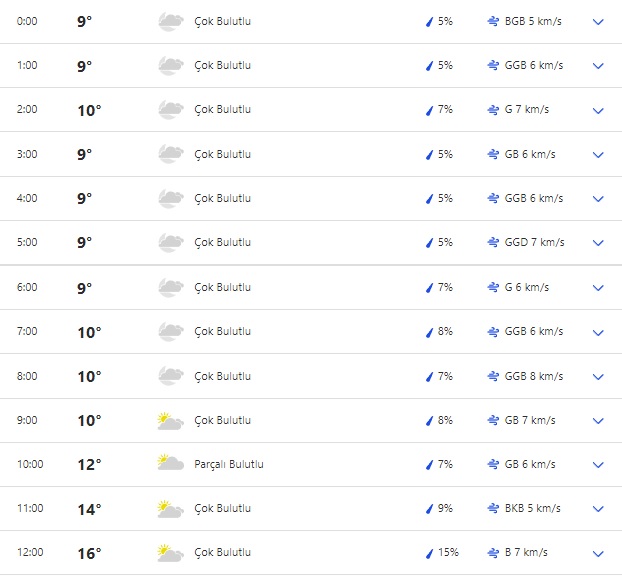Click the wind icon in 8:00 row
This screenshot has width=622, height=576.
[x=493, y=377]
